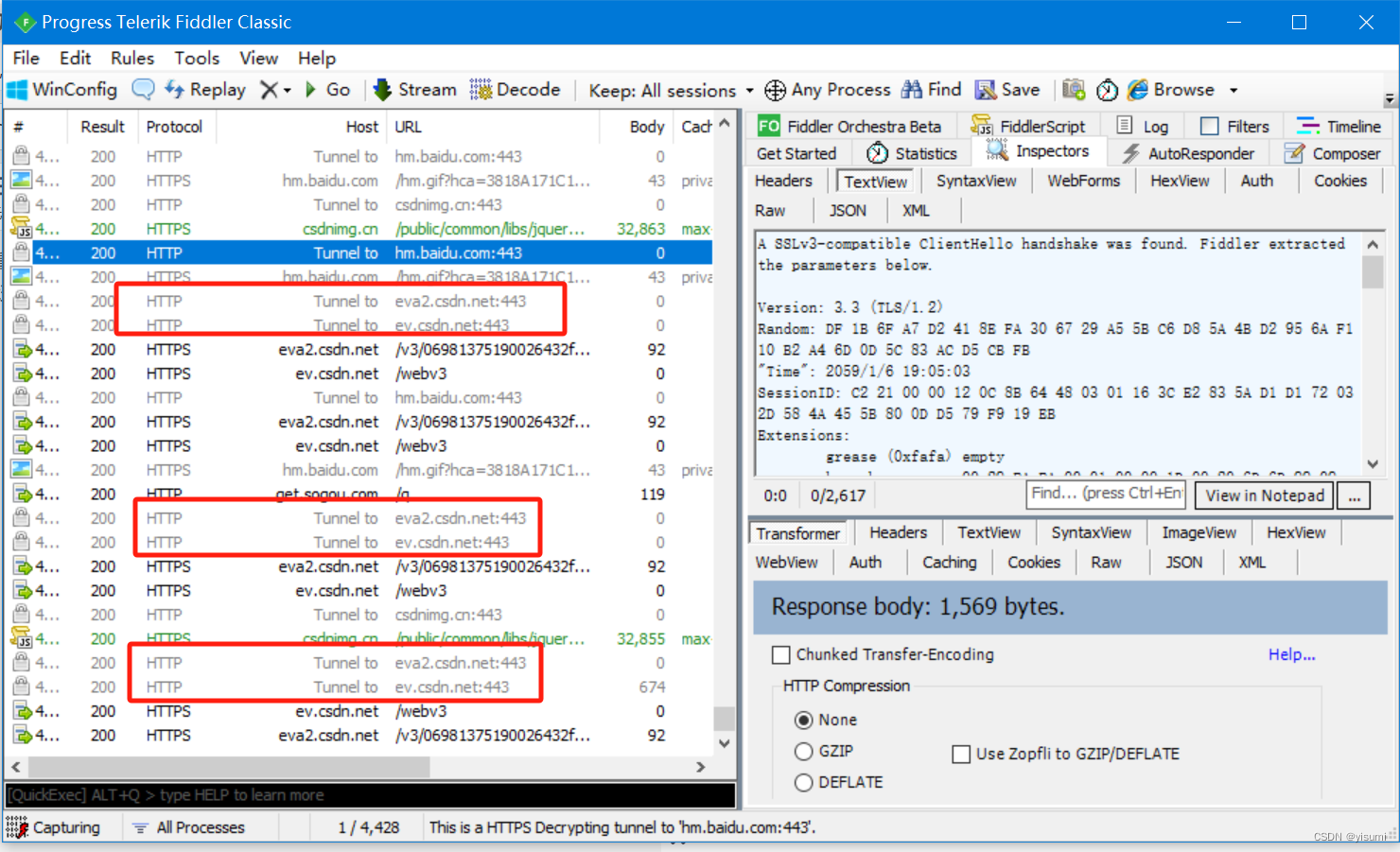Open the Help... link

[x=1291, y=654]
